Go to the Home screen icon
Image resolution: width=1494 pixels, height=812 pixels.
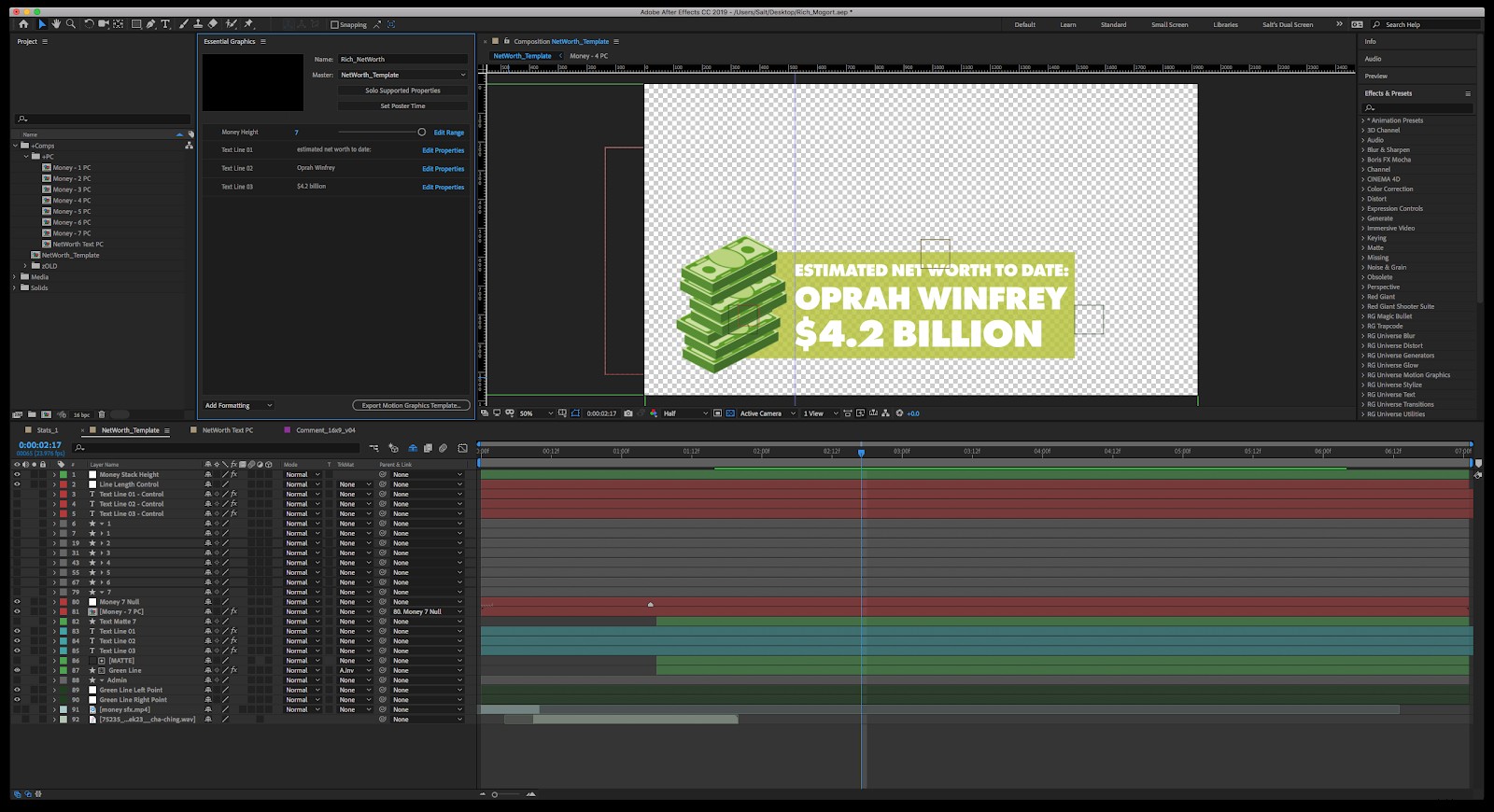(23, 24)
